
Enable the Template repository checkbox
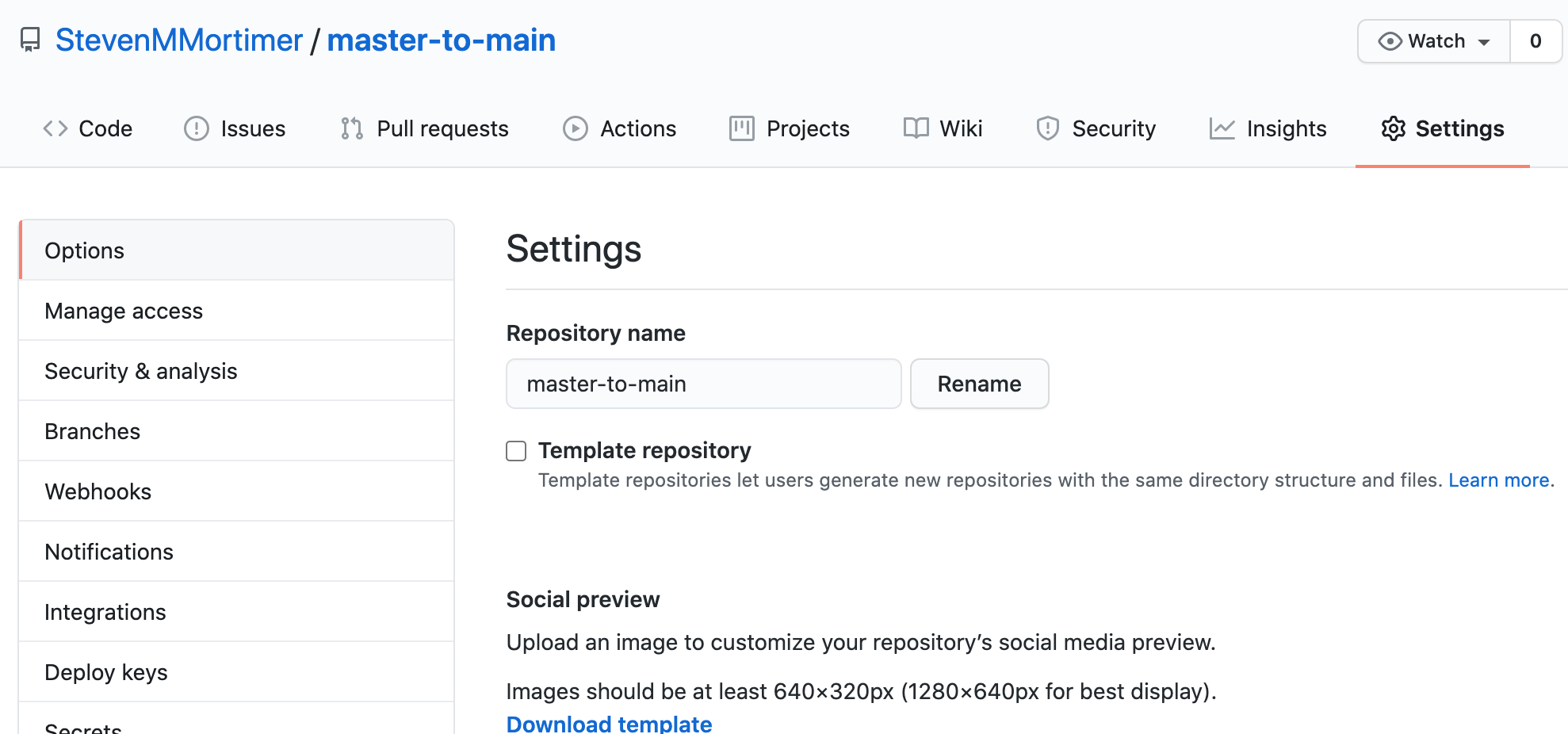click(x=516, y=451)
